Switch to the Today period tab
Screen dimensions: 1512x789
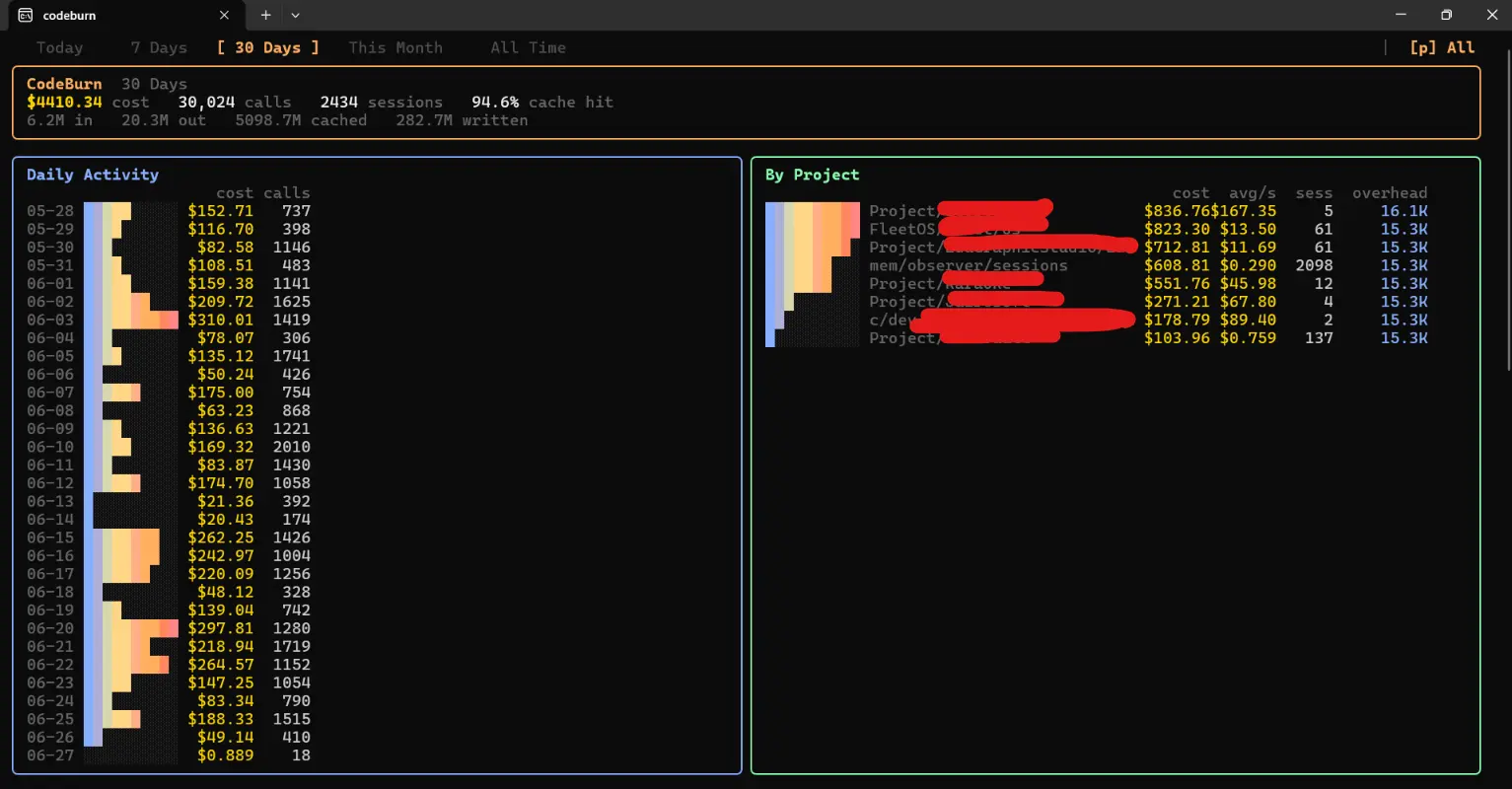point(59,47)
